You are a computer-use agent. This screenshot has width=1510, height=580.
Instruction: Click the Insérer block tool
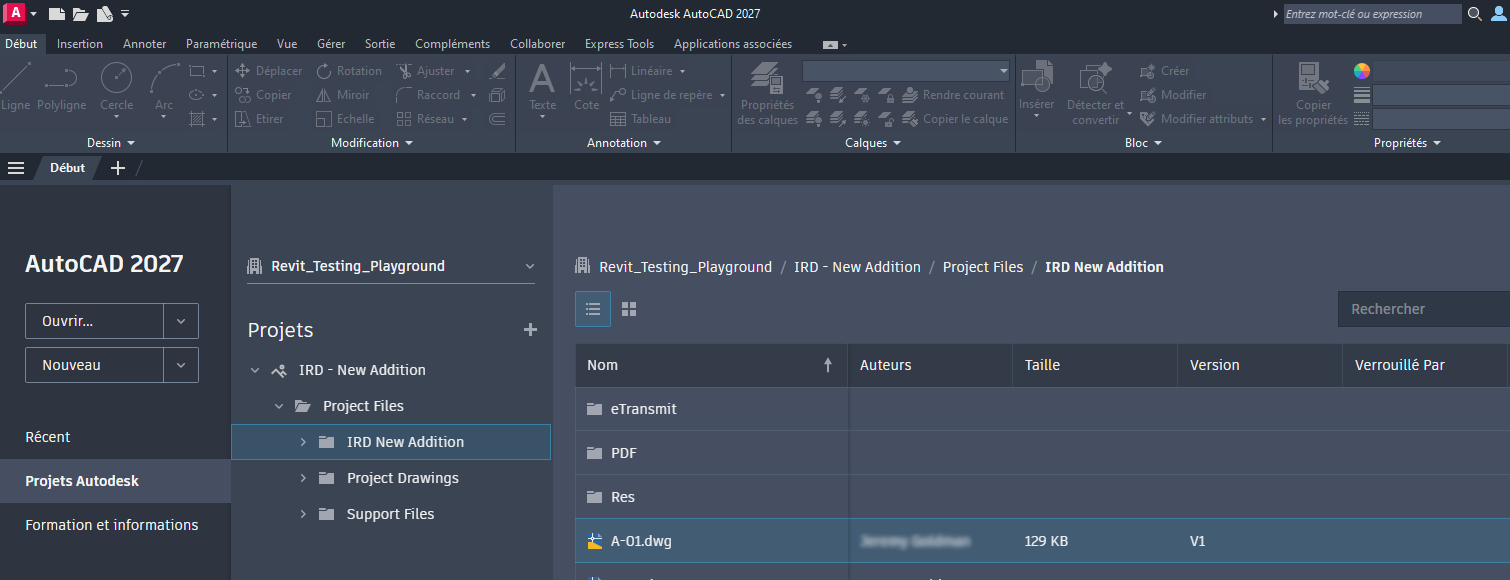[x=1036, y=86]
